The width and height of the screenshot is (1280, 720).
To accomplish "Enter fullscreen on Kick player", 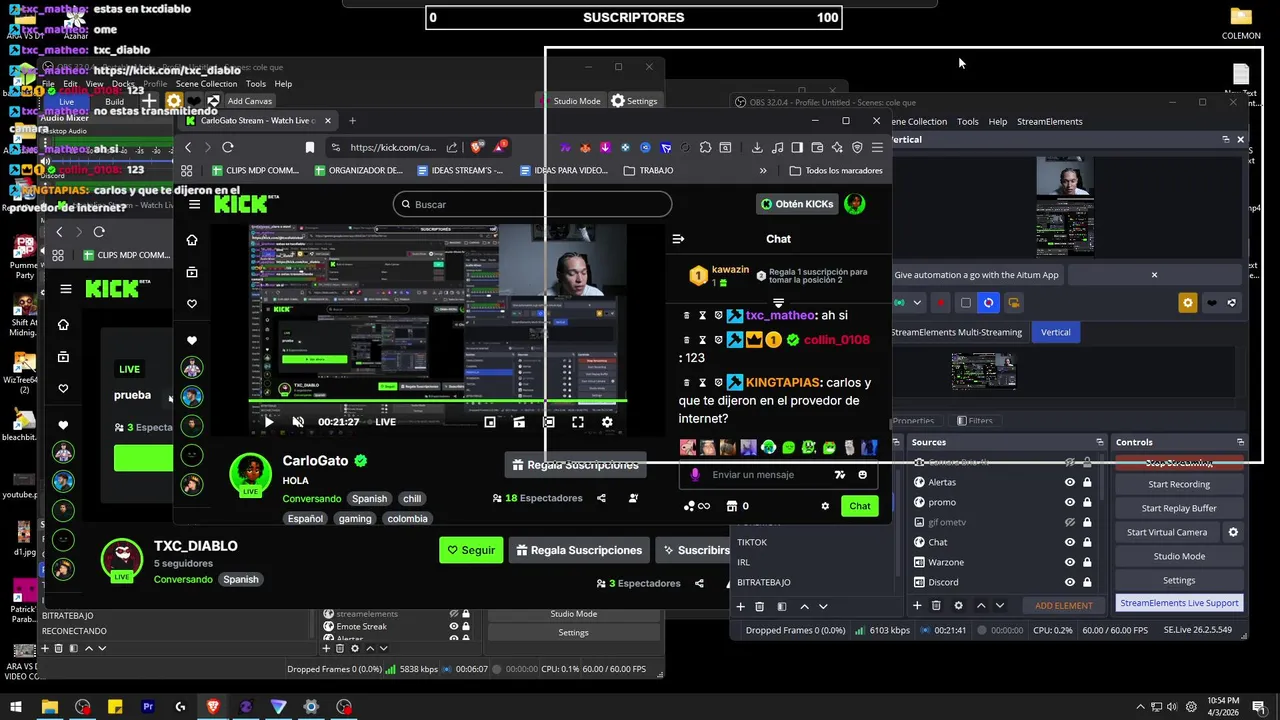I will (x=578, y=422).
